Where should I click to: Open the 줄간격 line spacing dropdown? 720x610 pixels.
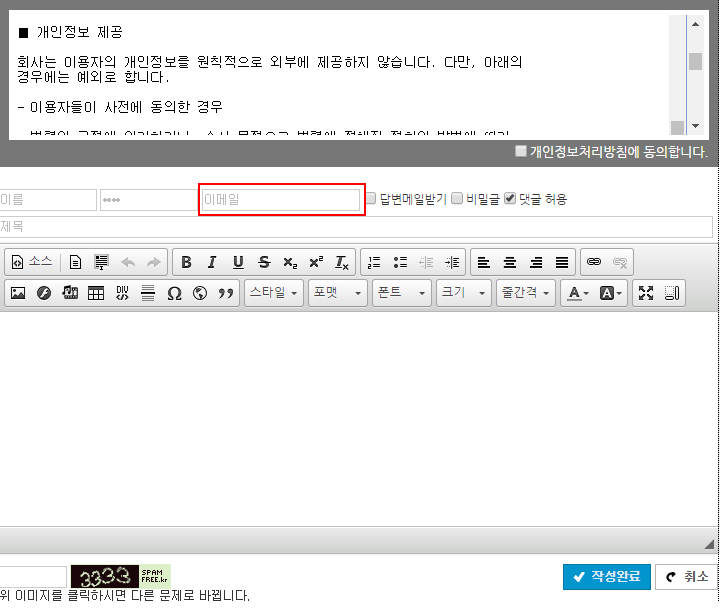tap(526, 293)
